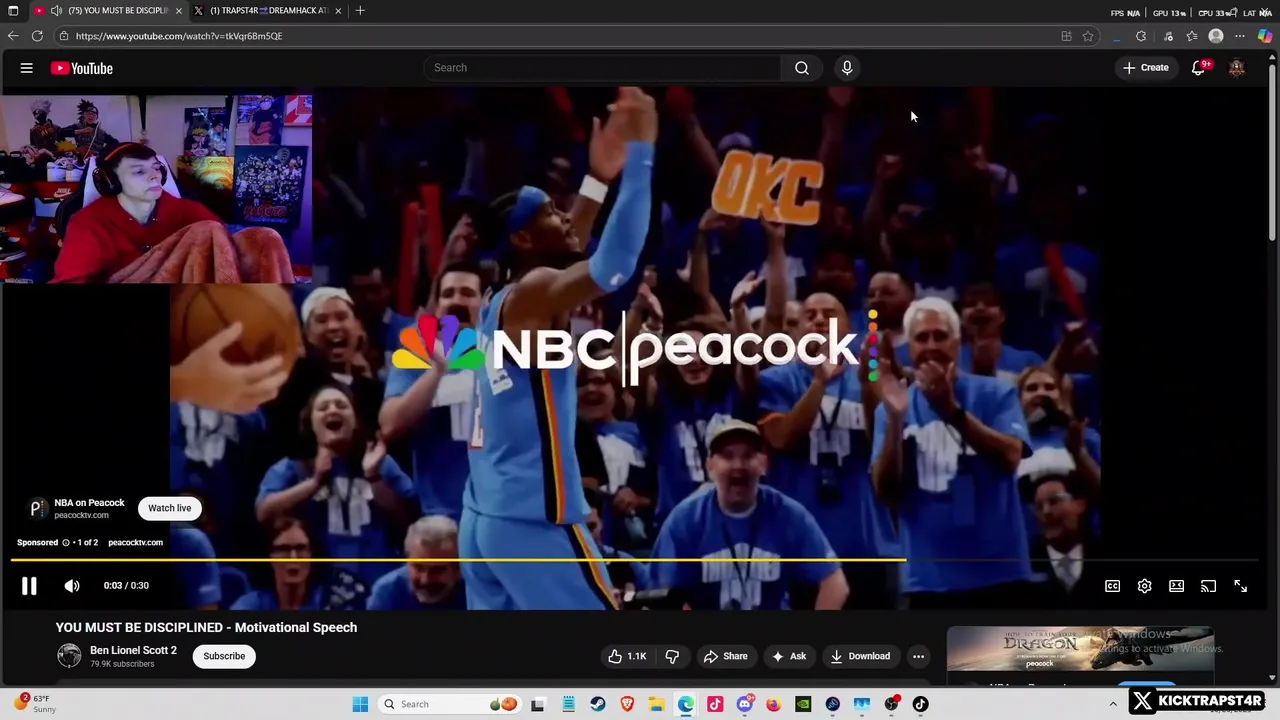The width and height of the screenshot is (1280, 720).
Task: Click the Watch live ad button
Action: (x=170, y=508)
